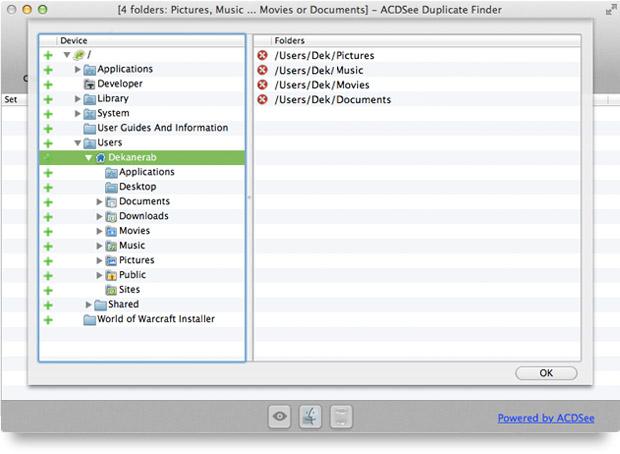Open the Powered by ACDSee link
Screen dimensions: 620x454
tap(546, 418)
